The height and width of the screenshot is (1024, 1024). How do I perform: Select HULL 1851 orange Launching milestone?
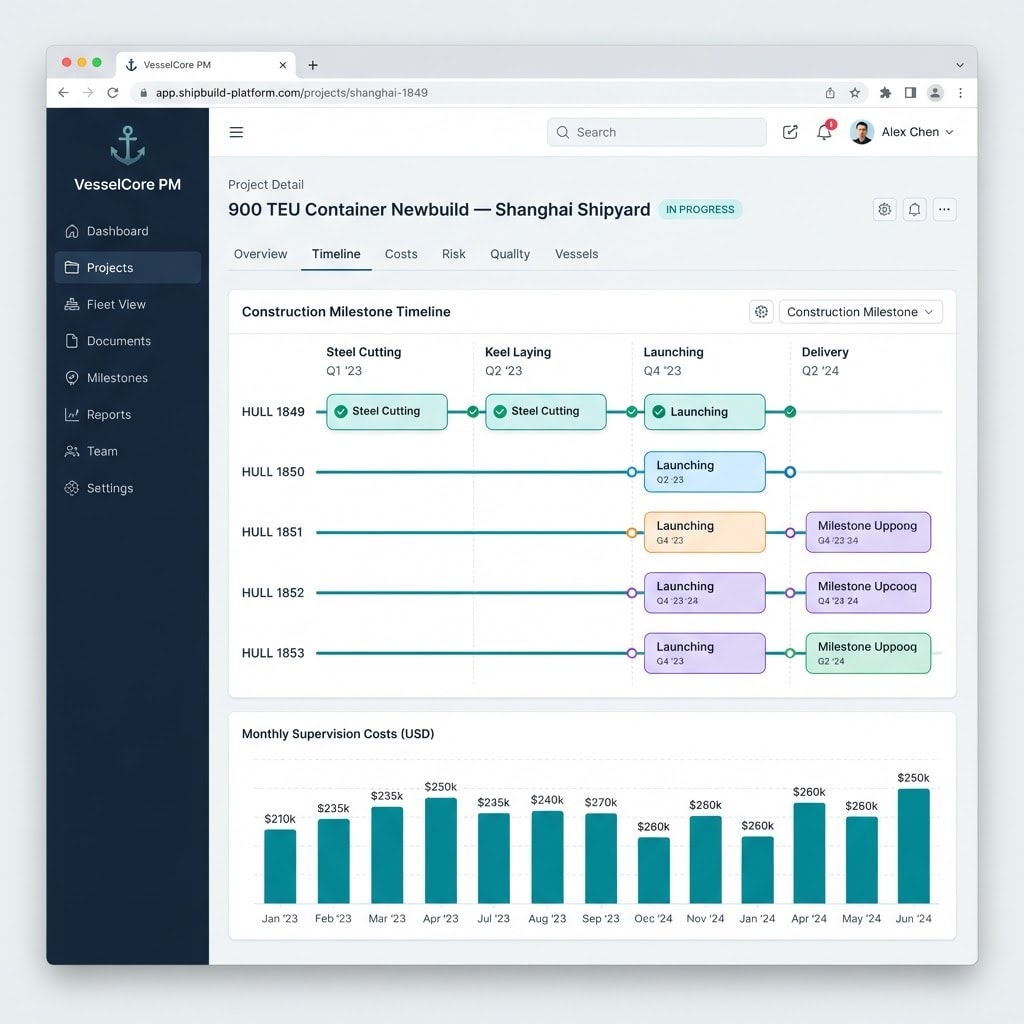(x=705, y=532)
